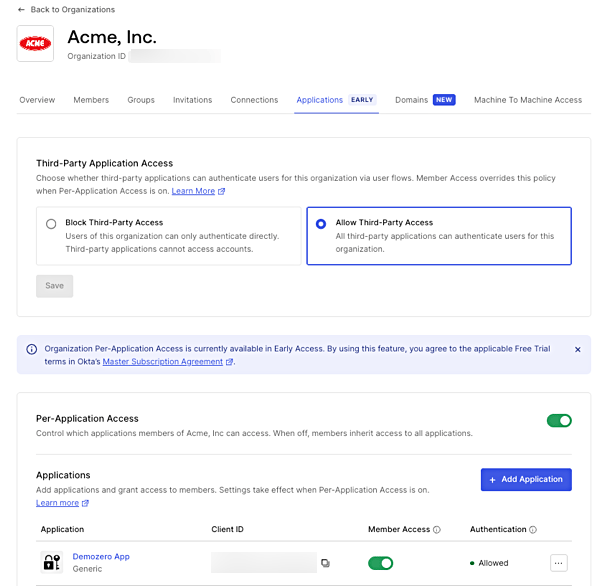Viewport: 600px width, 586px height.
Task: Open Machine To Machine Access tab
Action: [528, 100]
